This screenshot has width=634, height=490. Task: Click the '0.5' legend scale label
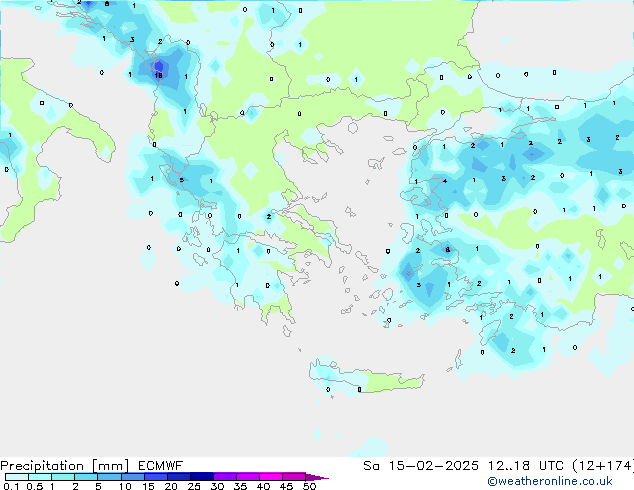(x=34, y=486)
